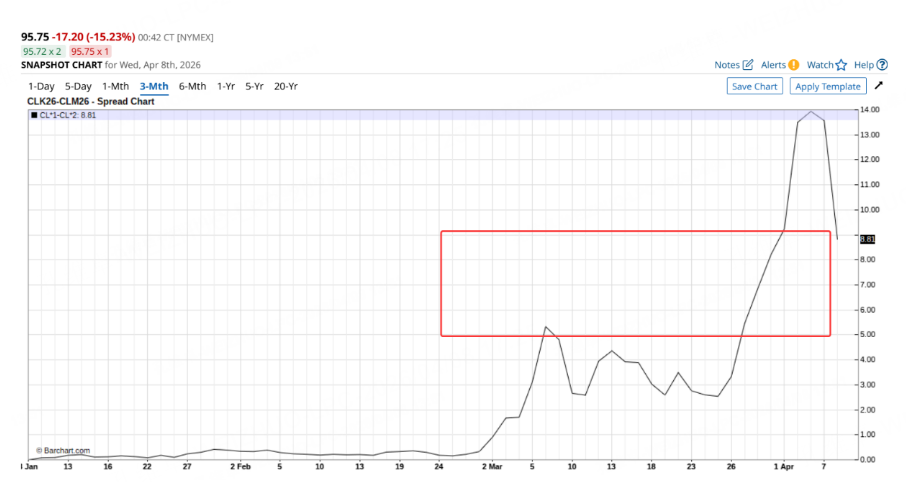Click the 95.72 x 2 bid quote
The height and width of the screenshot is (482, 906).
pos(42,51)
